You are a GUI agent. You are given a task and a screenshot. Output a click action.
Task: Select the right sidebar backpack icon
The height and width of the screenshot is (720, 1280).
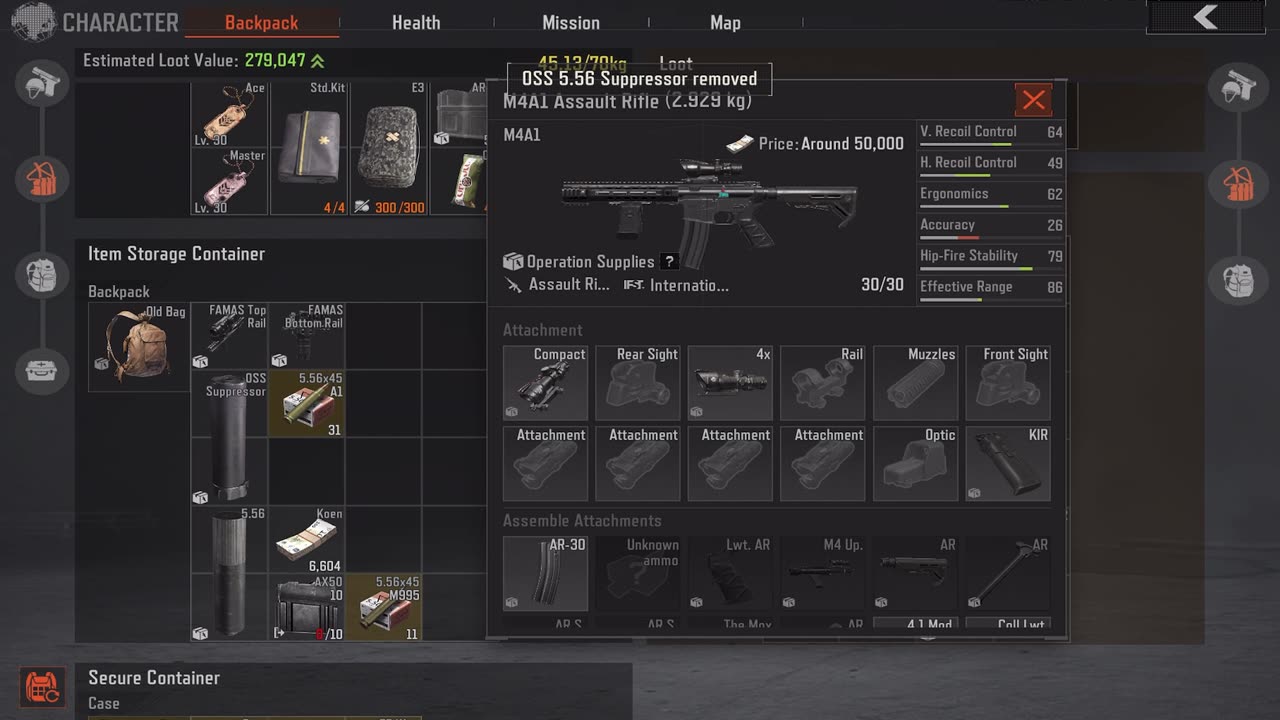click(1238, 279)
